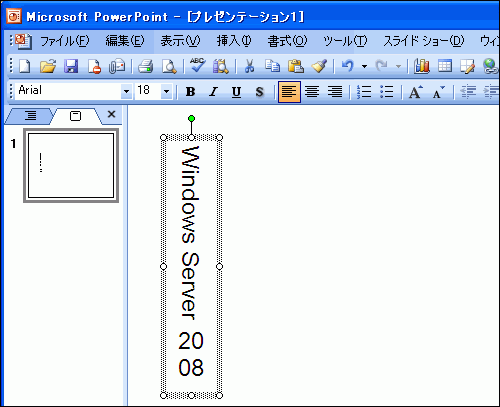Decrease font size with small A

(439, 92)
